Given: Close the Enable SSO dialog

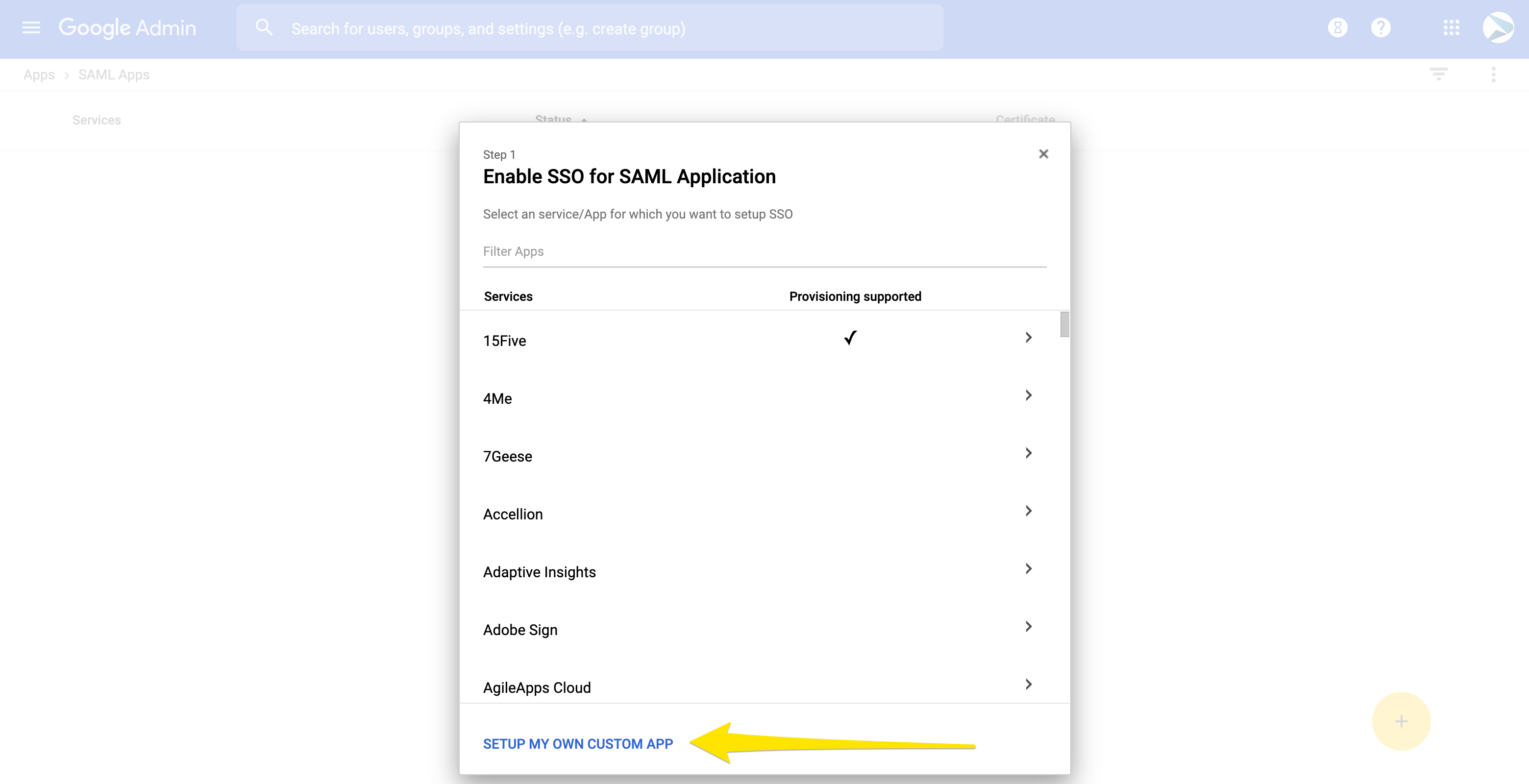Looking at the screenshot, I should click(x=1043, y=154).
